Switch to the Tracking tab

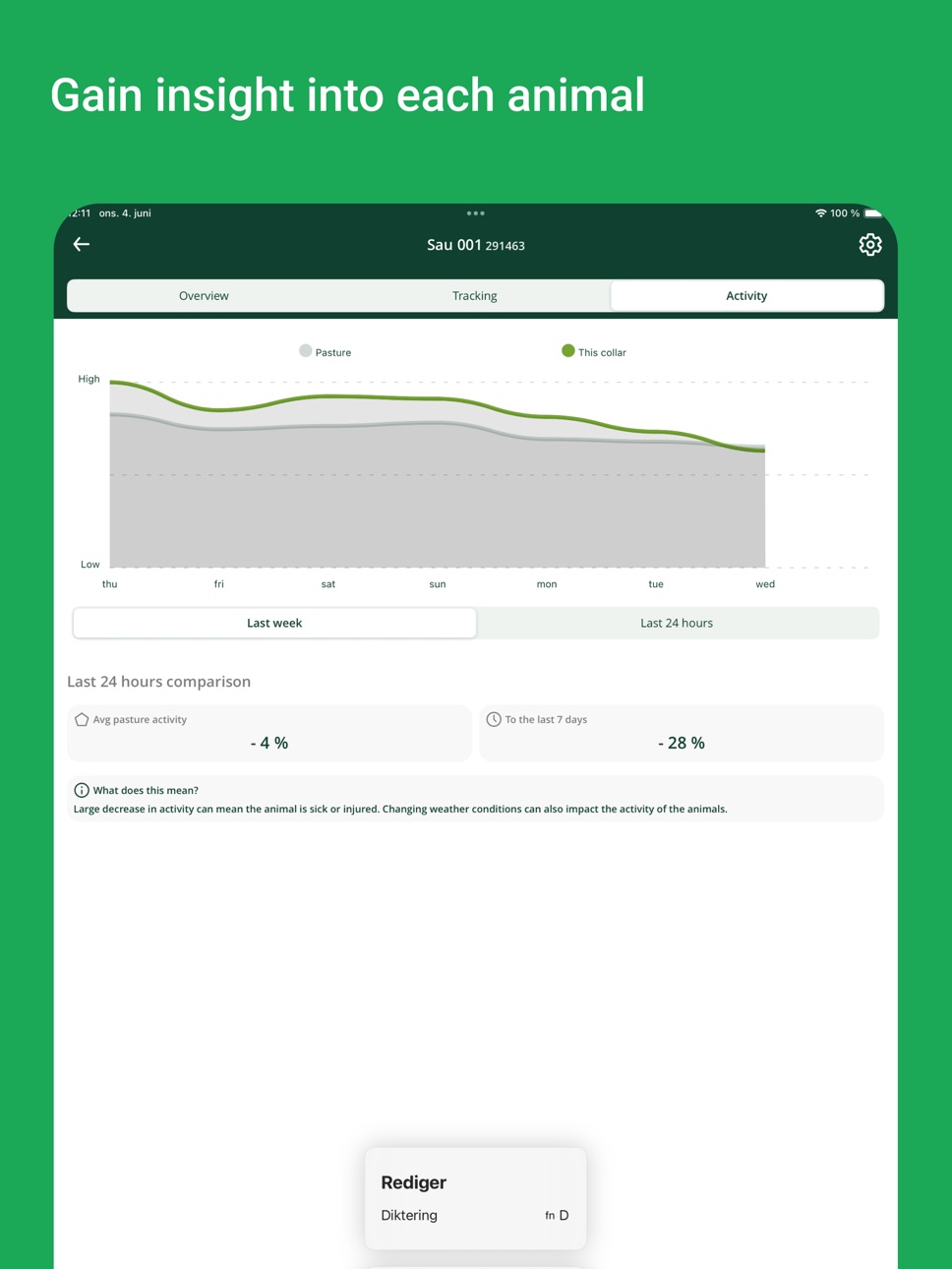click(475, 295)
